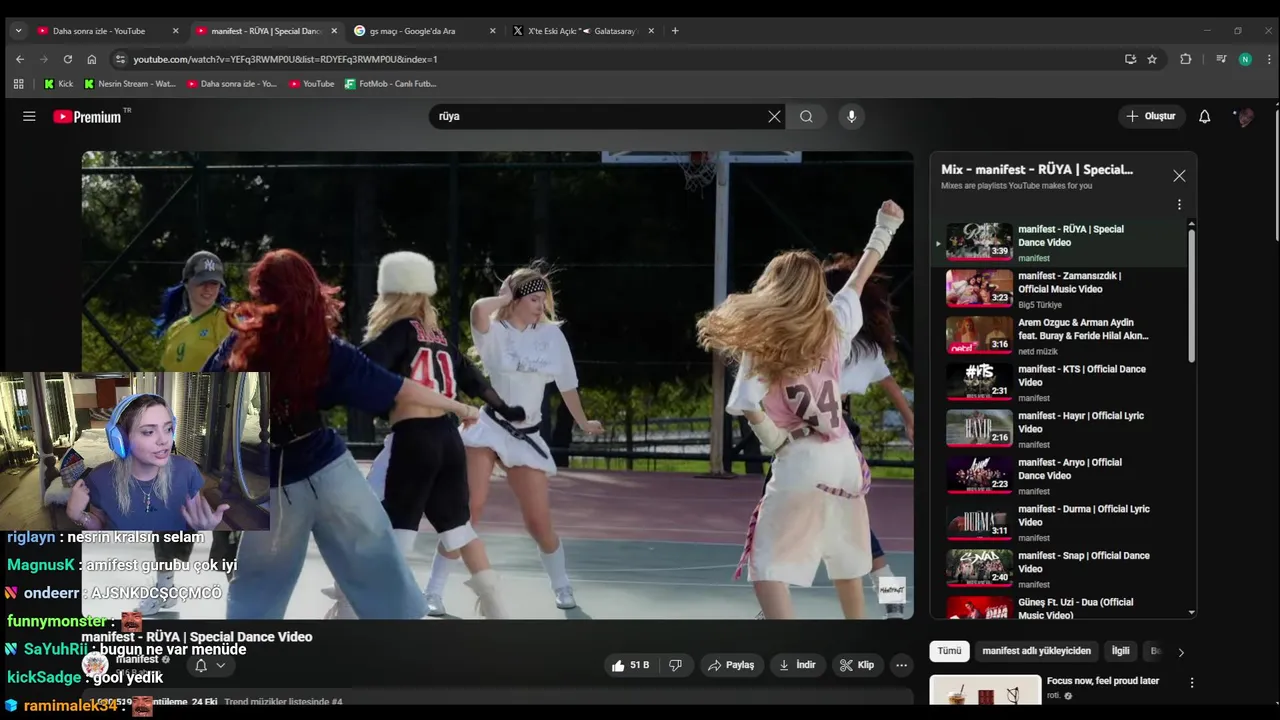Open the Daha sonra izle bookmark
The width and height of the screenshot is (1280, 720).
tap(232, 84)
